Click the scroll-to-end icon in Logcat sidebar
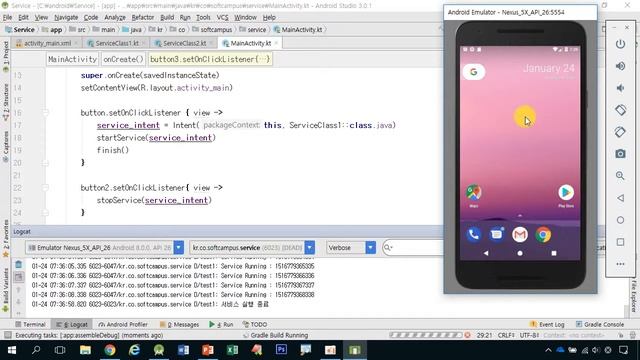Screen dimensions: 640x360 (18, 277)
